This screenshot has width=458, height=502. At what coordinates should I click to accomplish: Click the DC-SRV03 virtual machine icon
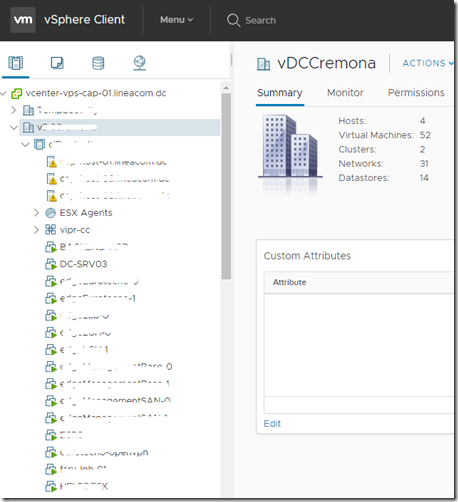(x=51, y=264)
